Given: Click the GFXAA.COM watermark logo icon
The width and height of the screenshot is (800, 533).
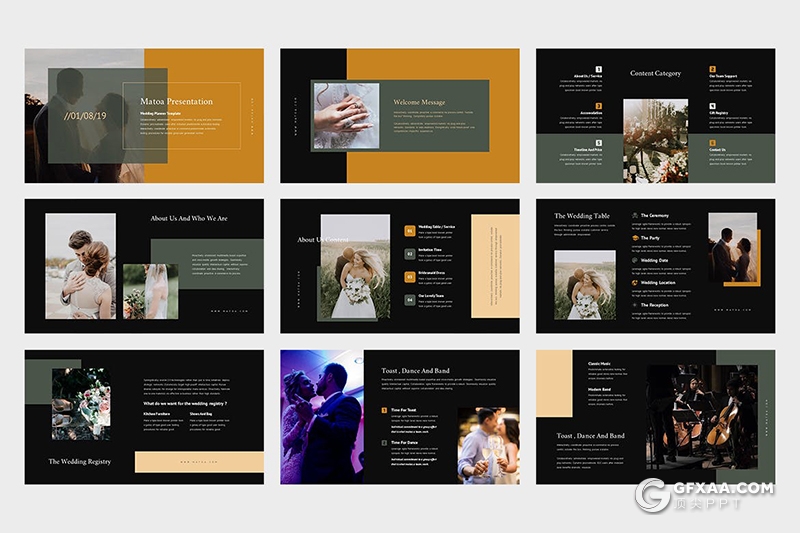Looking at the screenshot, I should (653, 495).
